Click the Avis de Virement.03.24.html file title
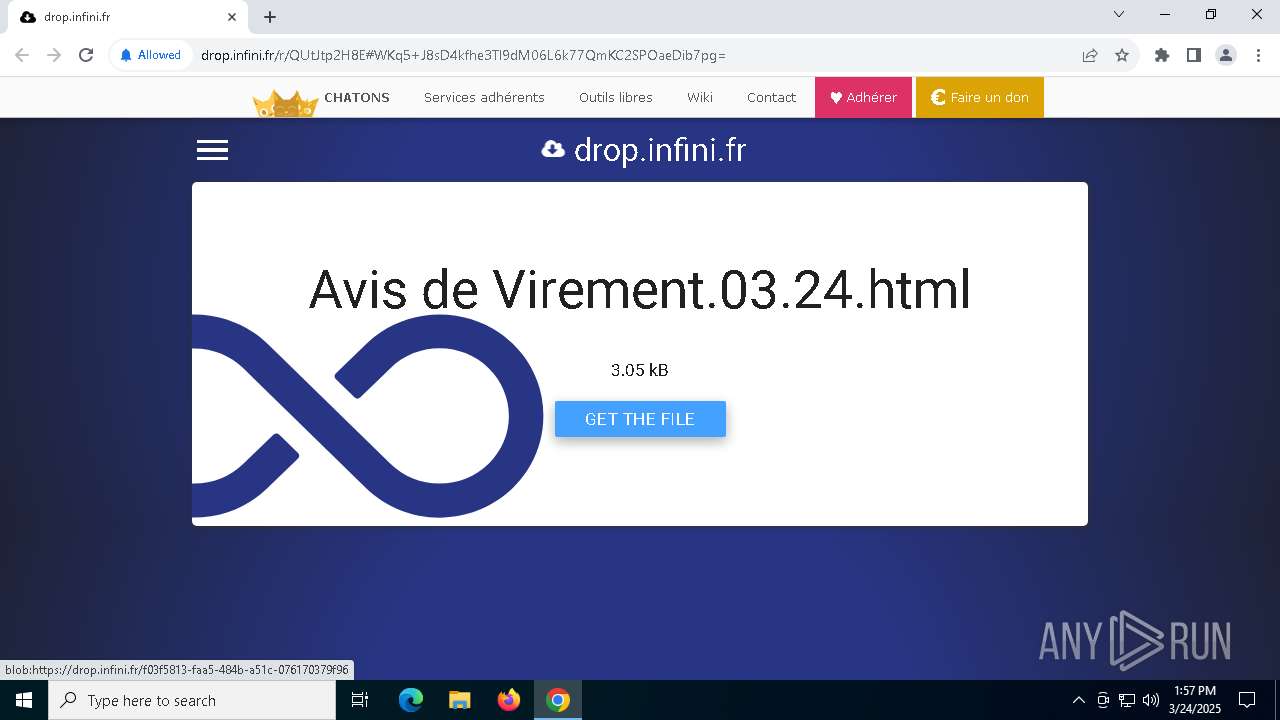The width and height of the screenshot is (1280, 720). click(x=640, y=290)
